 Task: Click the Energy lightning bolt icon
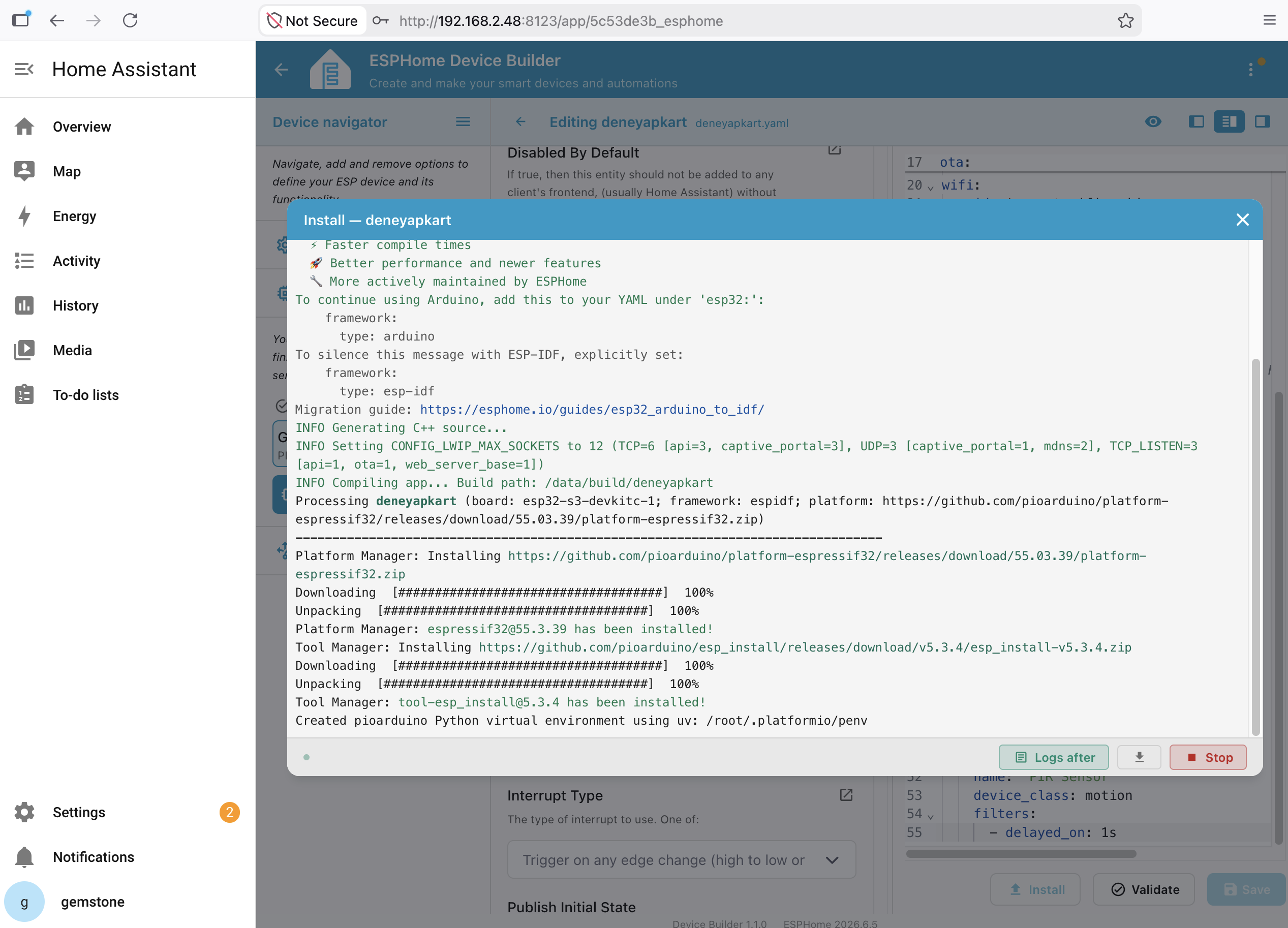point(24,216)
